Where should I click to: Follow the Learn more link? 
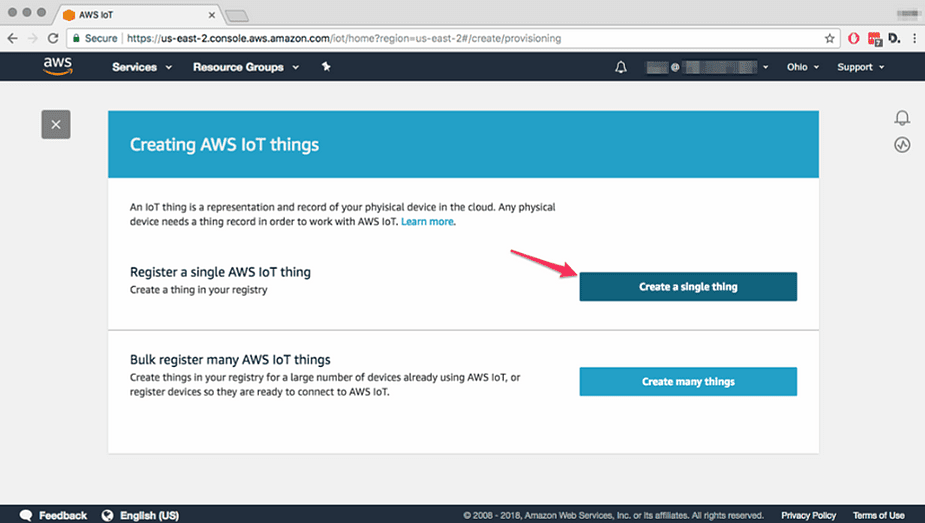427,222
